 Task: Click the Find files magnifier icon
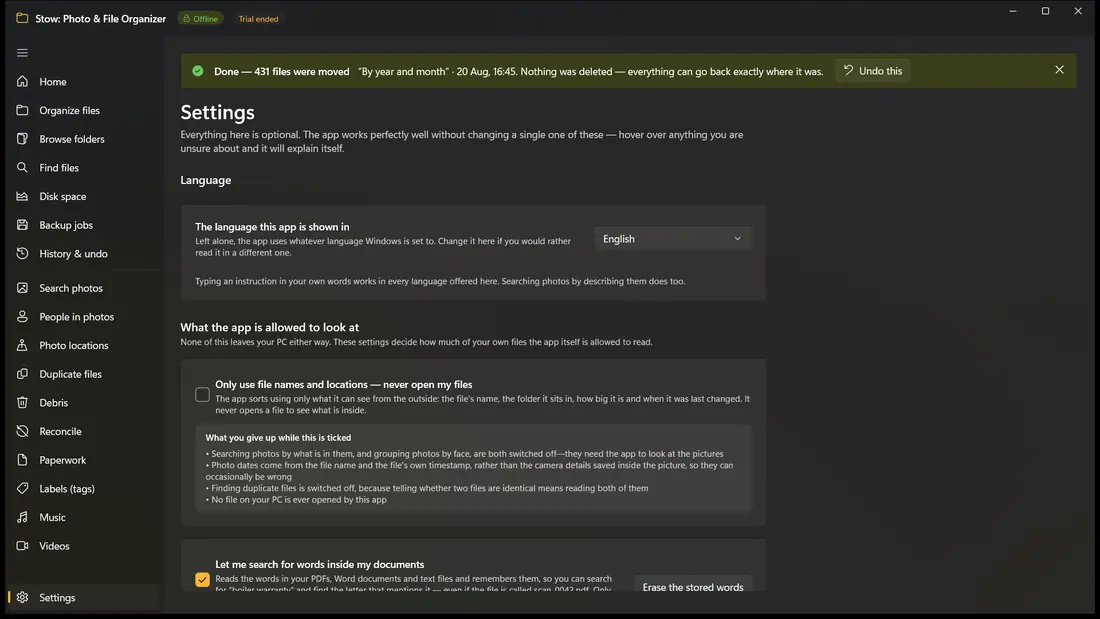22,168
